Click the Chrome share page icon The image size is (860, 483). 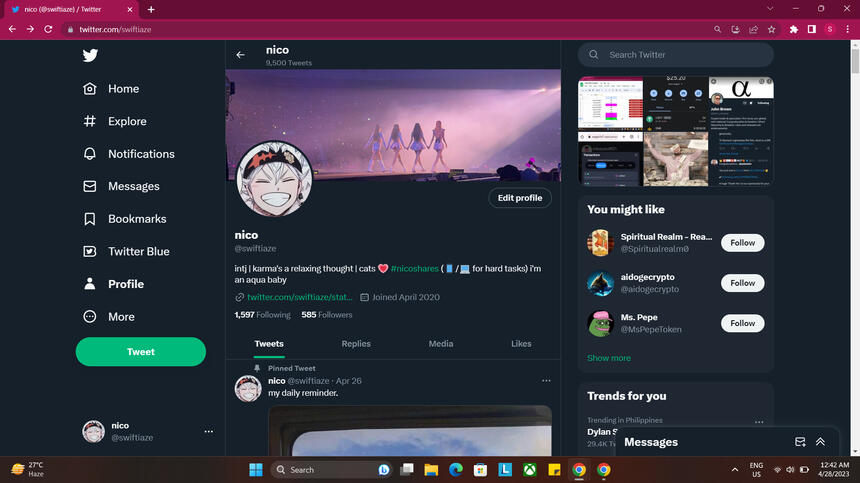coord(754,30)
